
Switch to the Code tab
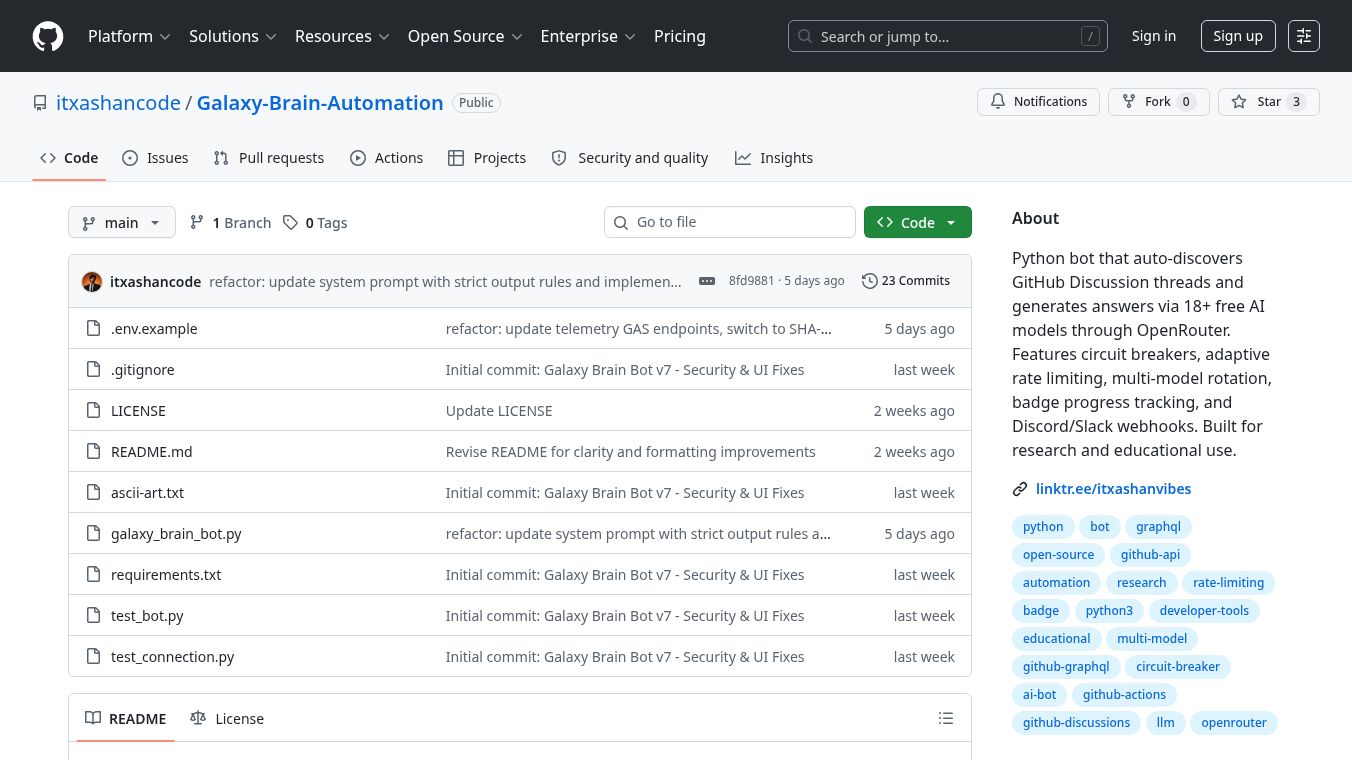click(69, 158)
